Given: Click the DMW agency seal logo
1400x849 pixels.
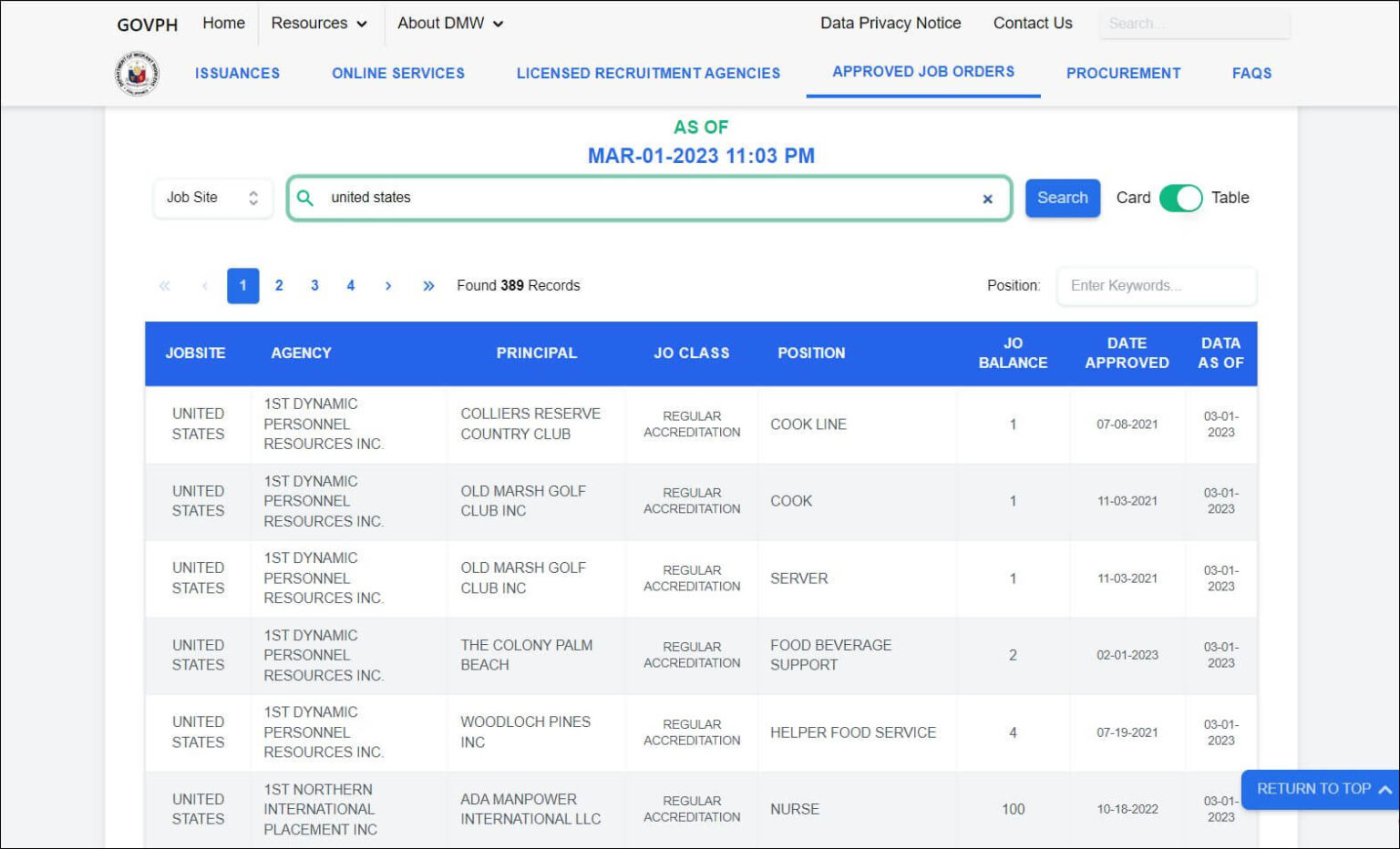Looking at the screenshot, I should (136, 74).
